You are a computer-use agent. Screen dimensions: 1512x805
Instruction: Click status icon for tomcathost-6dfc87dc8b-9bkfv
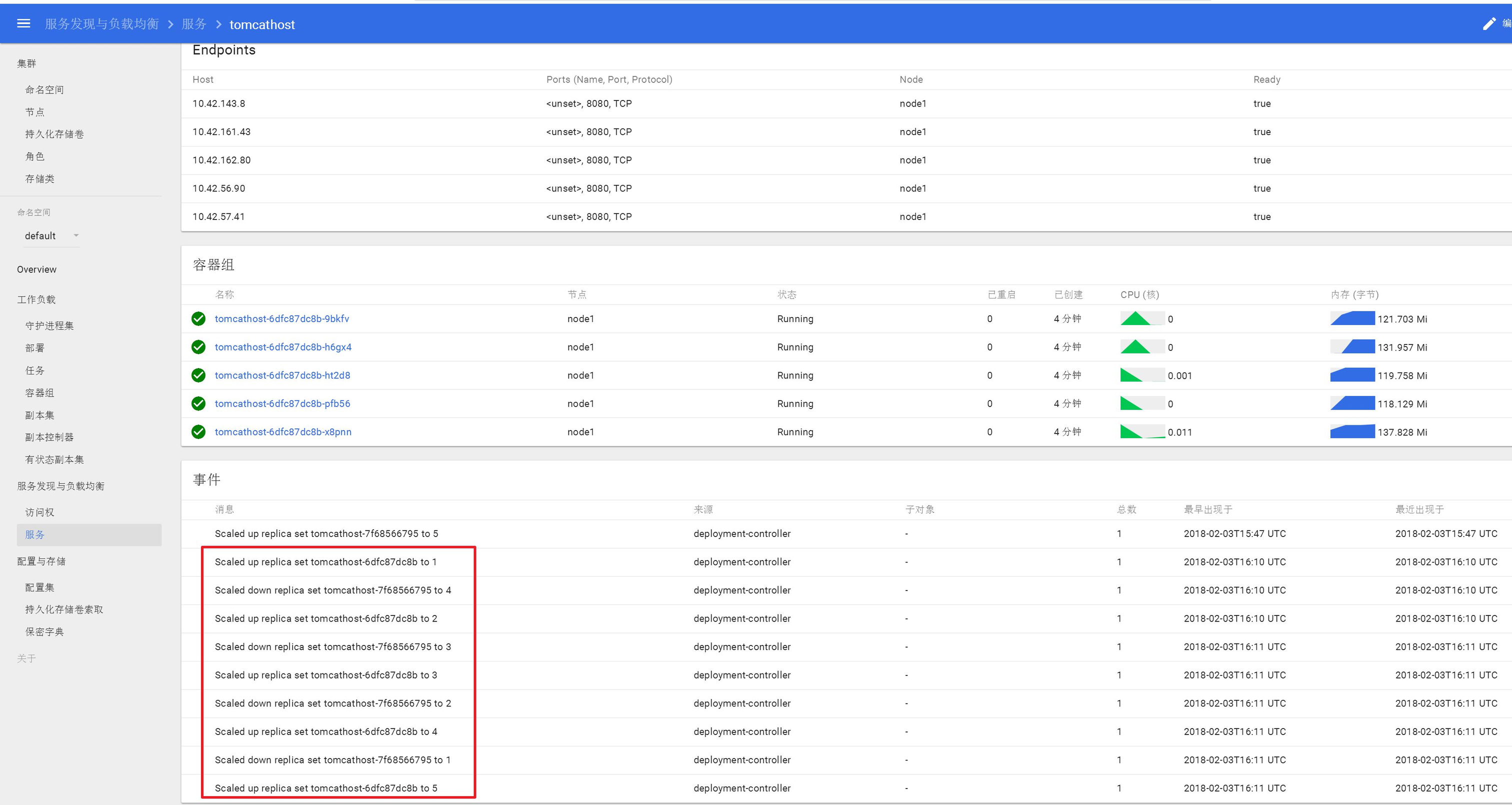198,319
